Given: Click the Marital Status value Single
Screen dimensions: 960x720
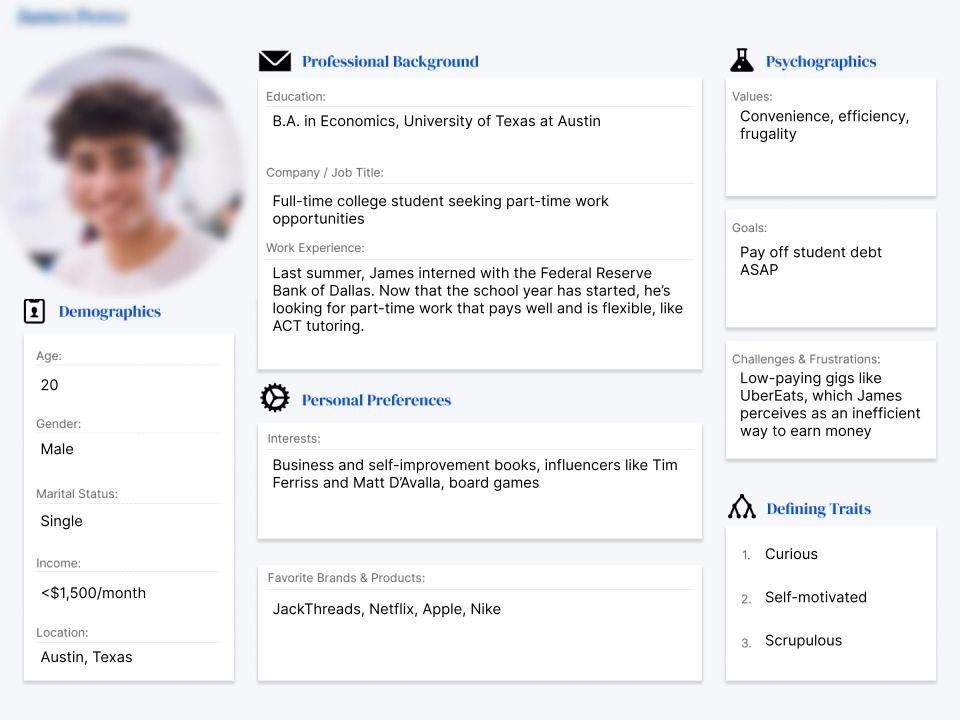Looking at the screenshot, I should pos(61,521).
